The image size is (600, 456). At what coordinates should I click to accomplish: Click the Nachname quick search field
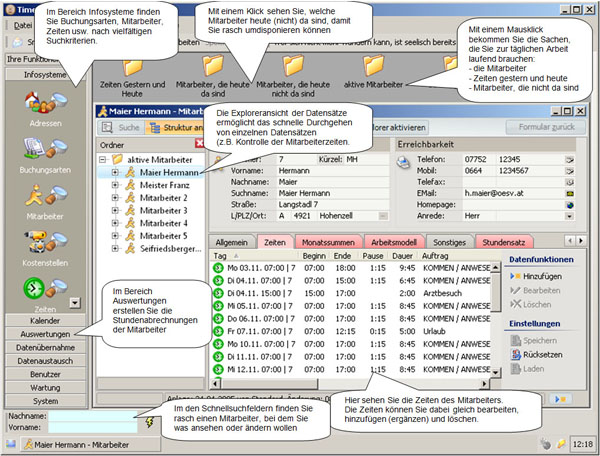93,416
